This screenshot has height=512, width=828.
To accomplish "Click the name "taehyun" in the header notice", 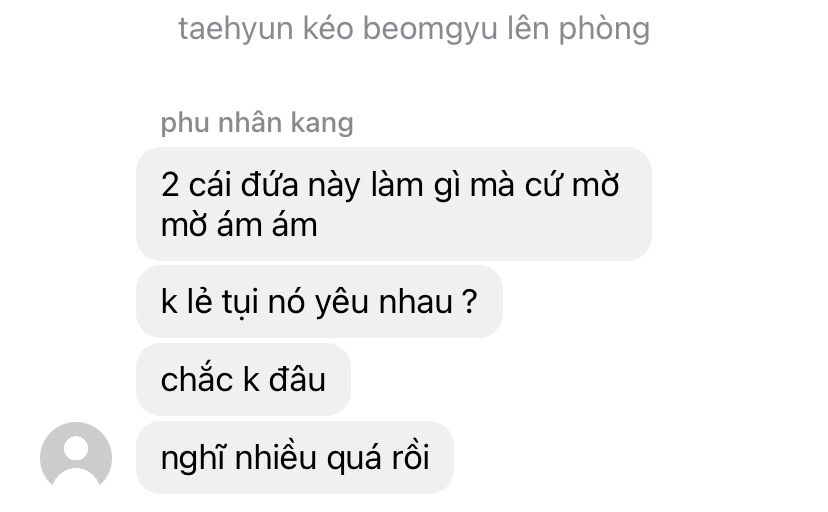I will tap(236, 30).
